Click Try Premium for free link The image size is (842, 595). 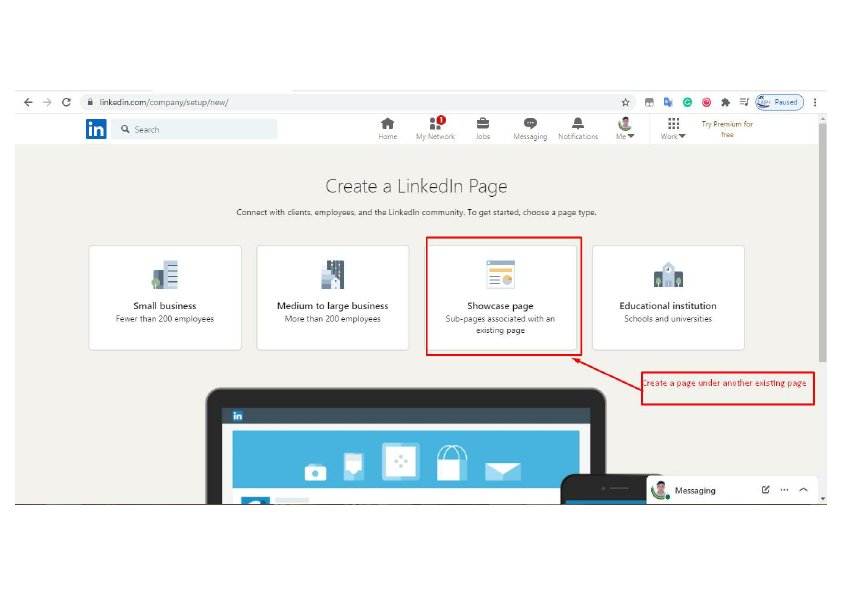(727, 129)
